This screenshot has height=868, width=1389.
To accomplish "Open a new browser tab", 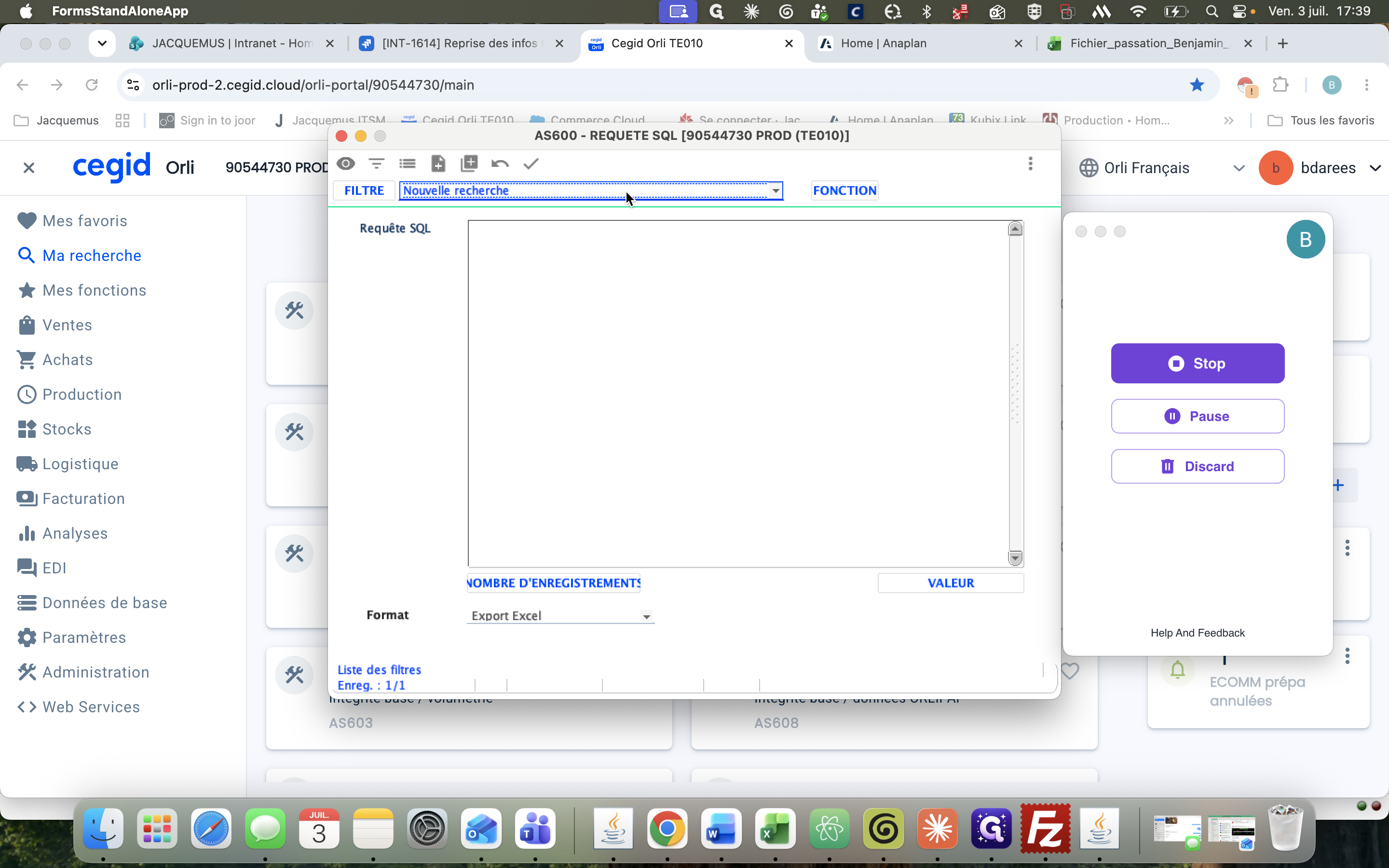I will tap(1283, 43).
